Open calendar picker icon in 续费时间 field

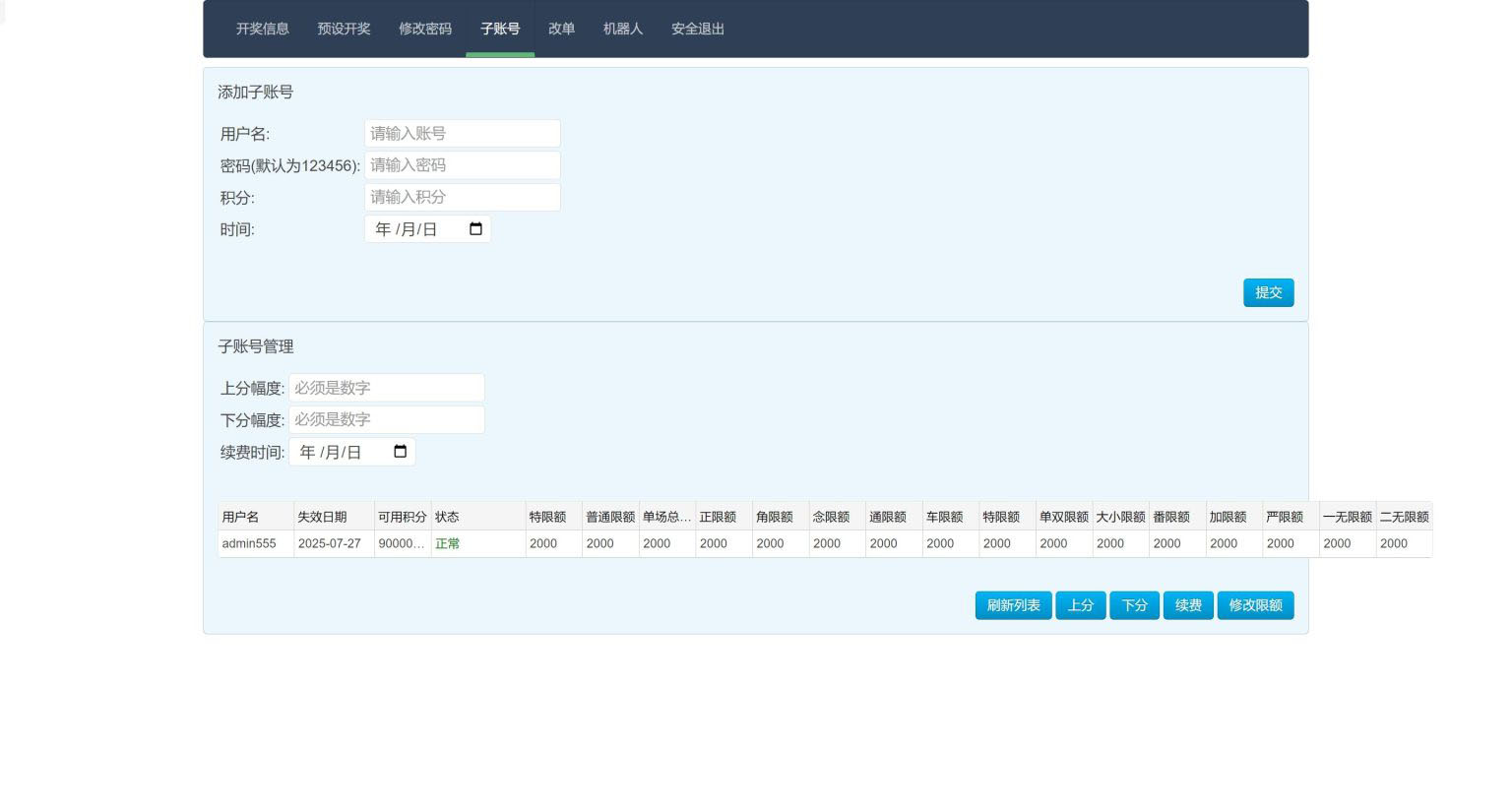pos(400,452)
